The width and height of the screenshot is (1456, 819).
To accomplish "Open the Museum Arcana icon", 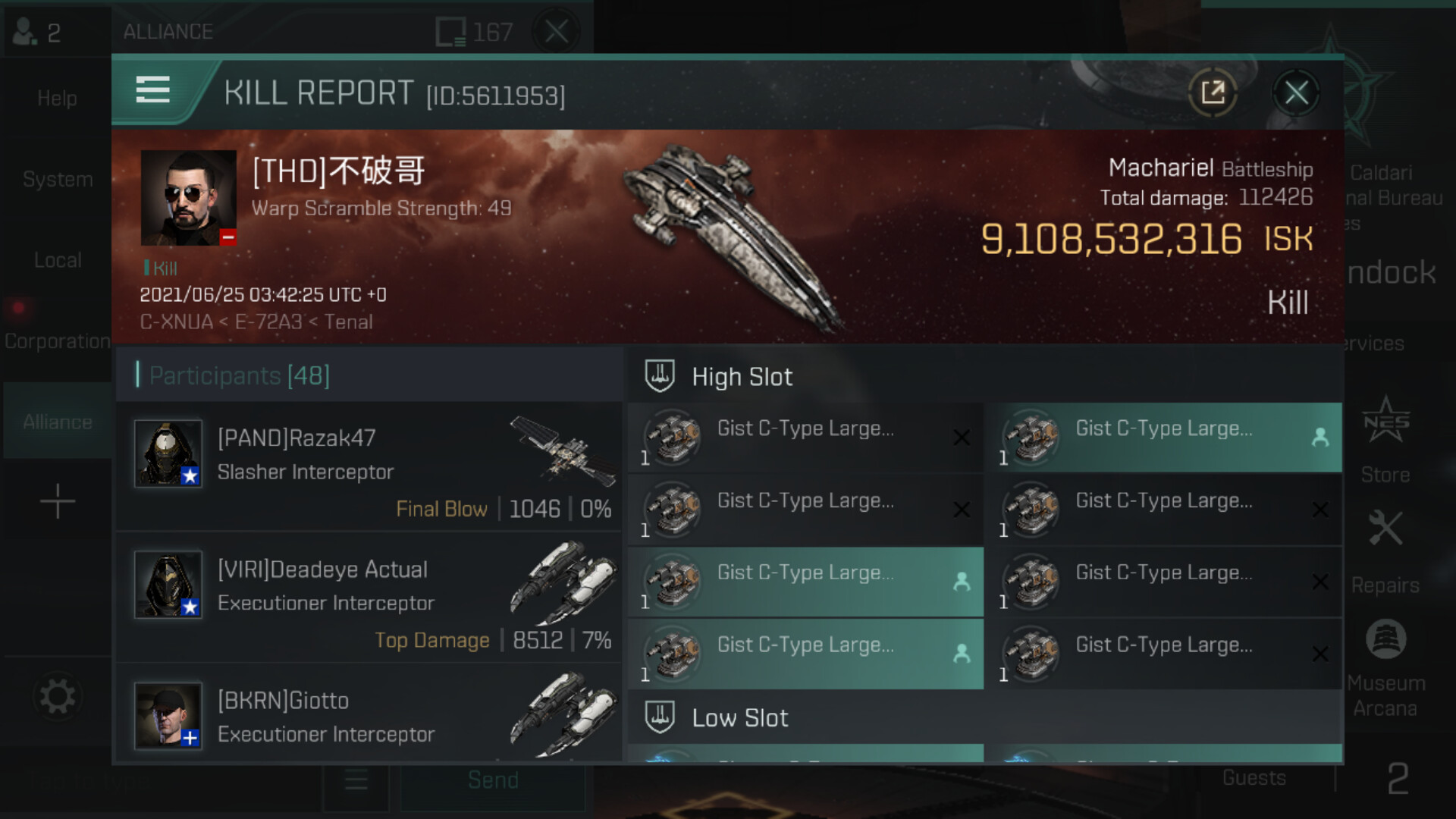I will pyautogui.click(x=1385, y=669).
